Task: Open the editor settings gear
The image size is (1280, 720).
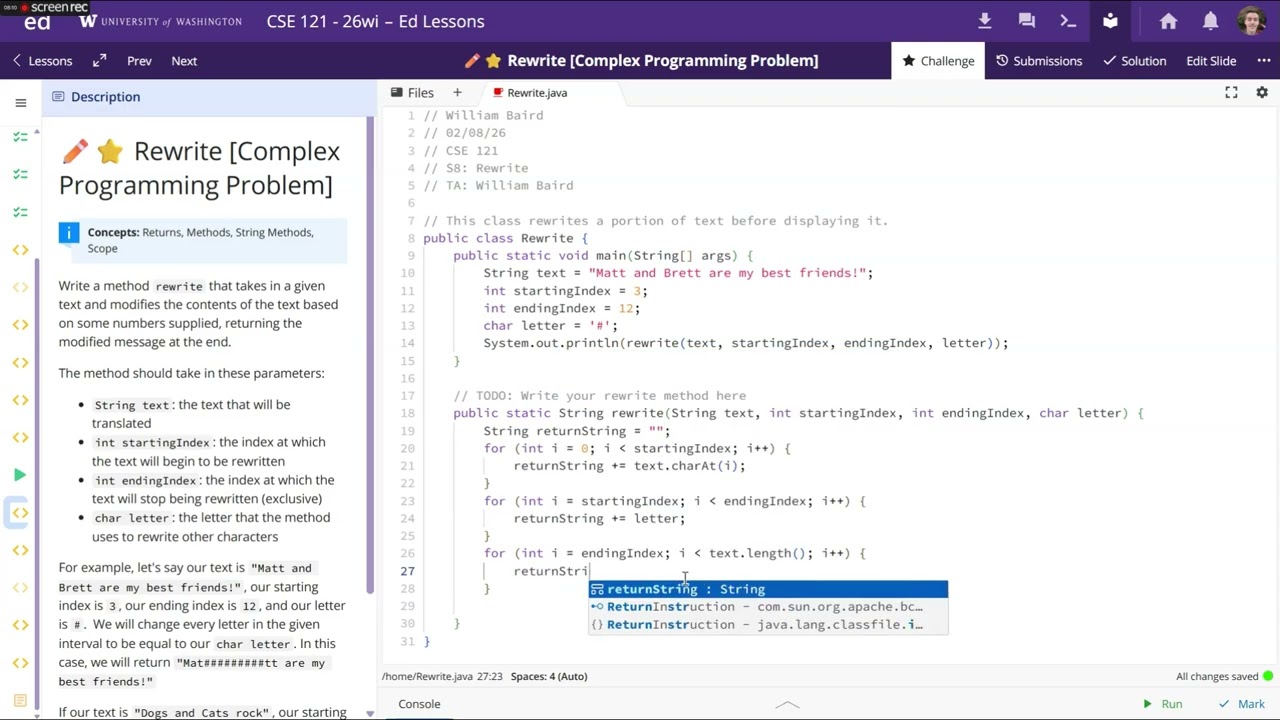Action: coord(1262,92)
